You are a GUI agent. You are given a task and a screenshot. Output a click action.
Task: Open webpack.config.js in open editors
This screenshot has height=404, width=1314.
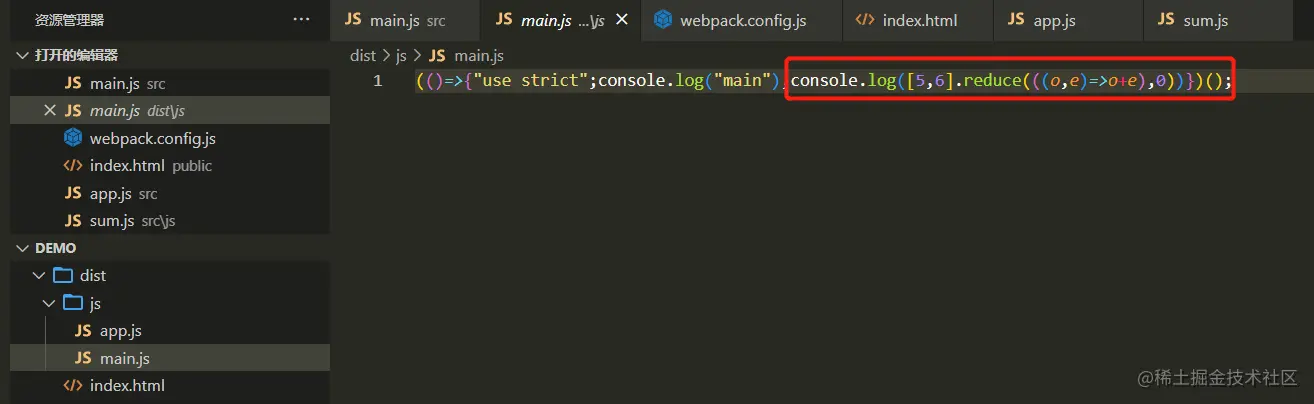(170, 138)
